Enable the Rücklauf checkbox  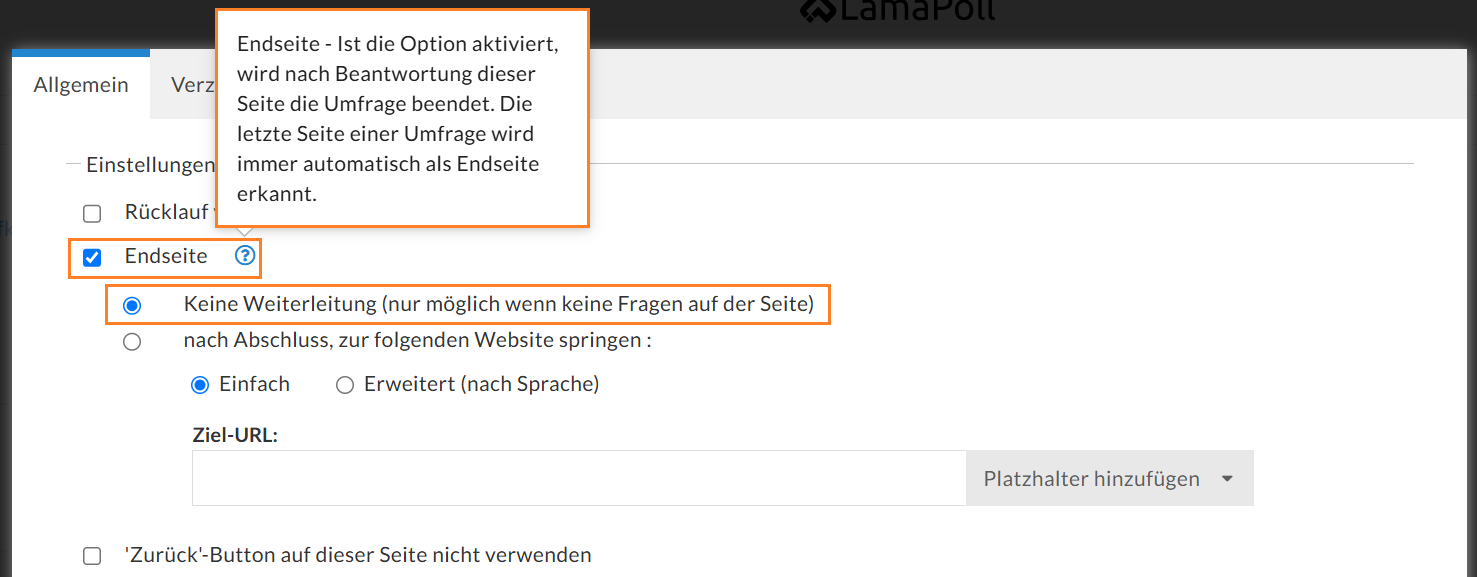92,213
